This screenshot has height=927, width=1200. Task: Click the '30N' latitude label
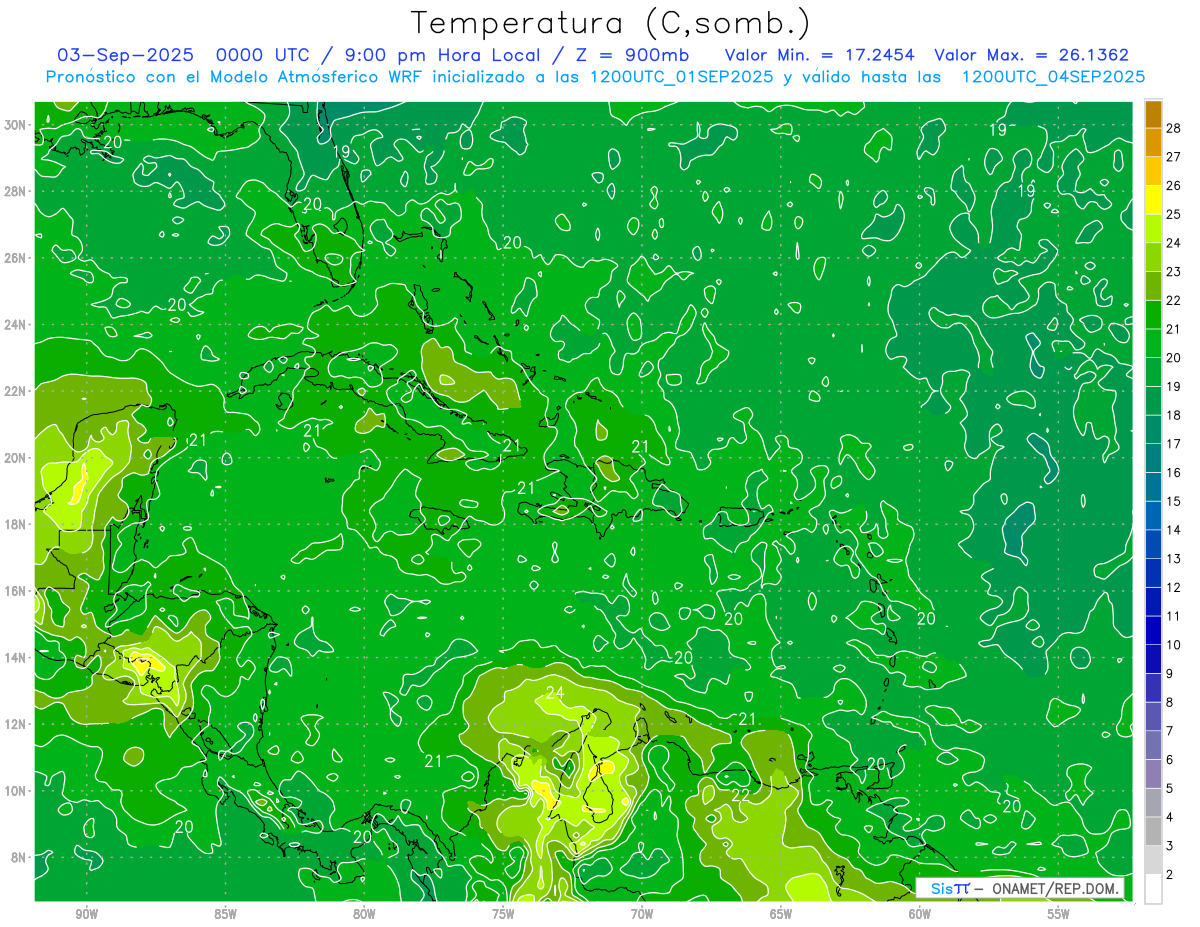[x=17, y=125]
